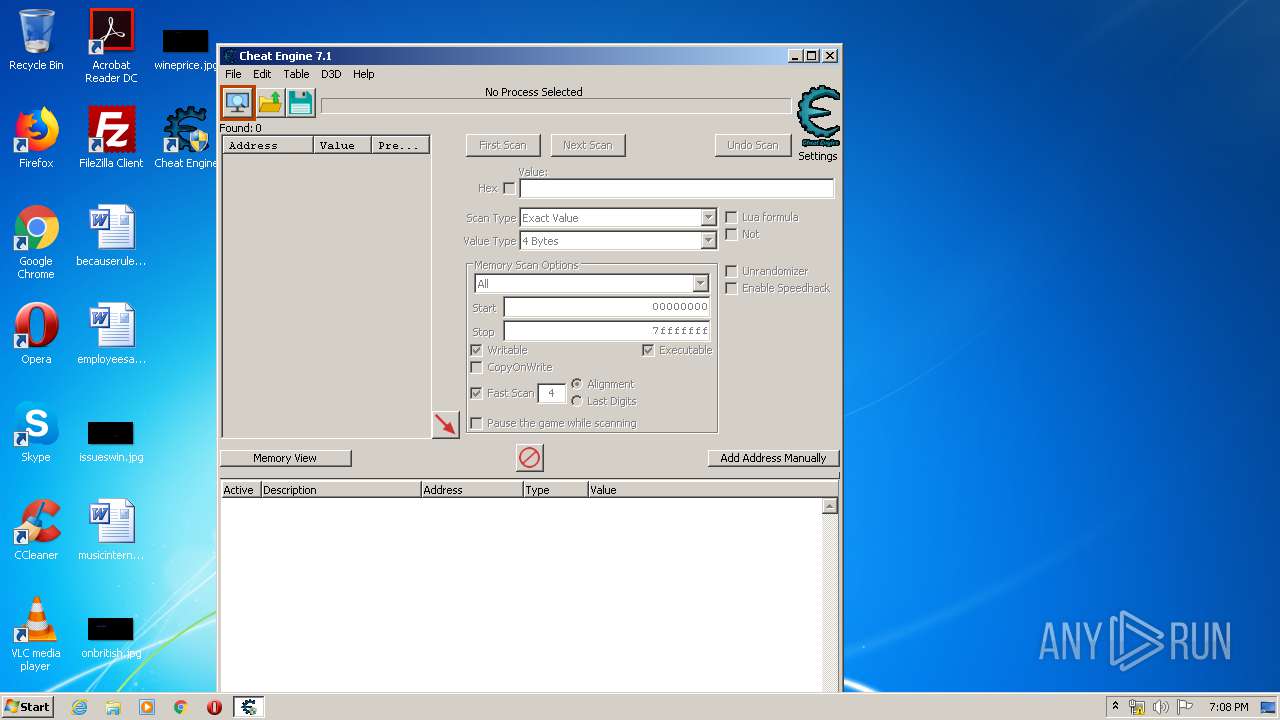
Task: Expand the memory region All dropdown
Action: [x=700, y=284]
